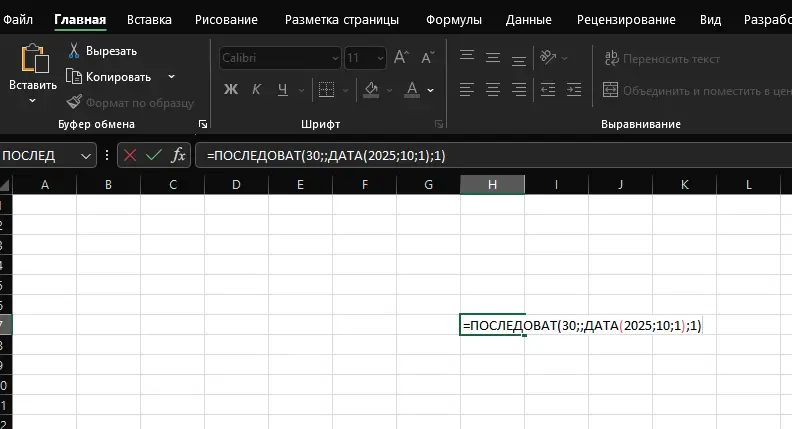Switch to the Формулы ribbon tab

point(456,19)
